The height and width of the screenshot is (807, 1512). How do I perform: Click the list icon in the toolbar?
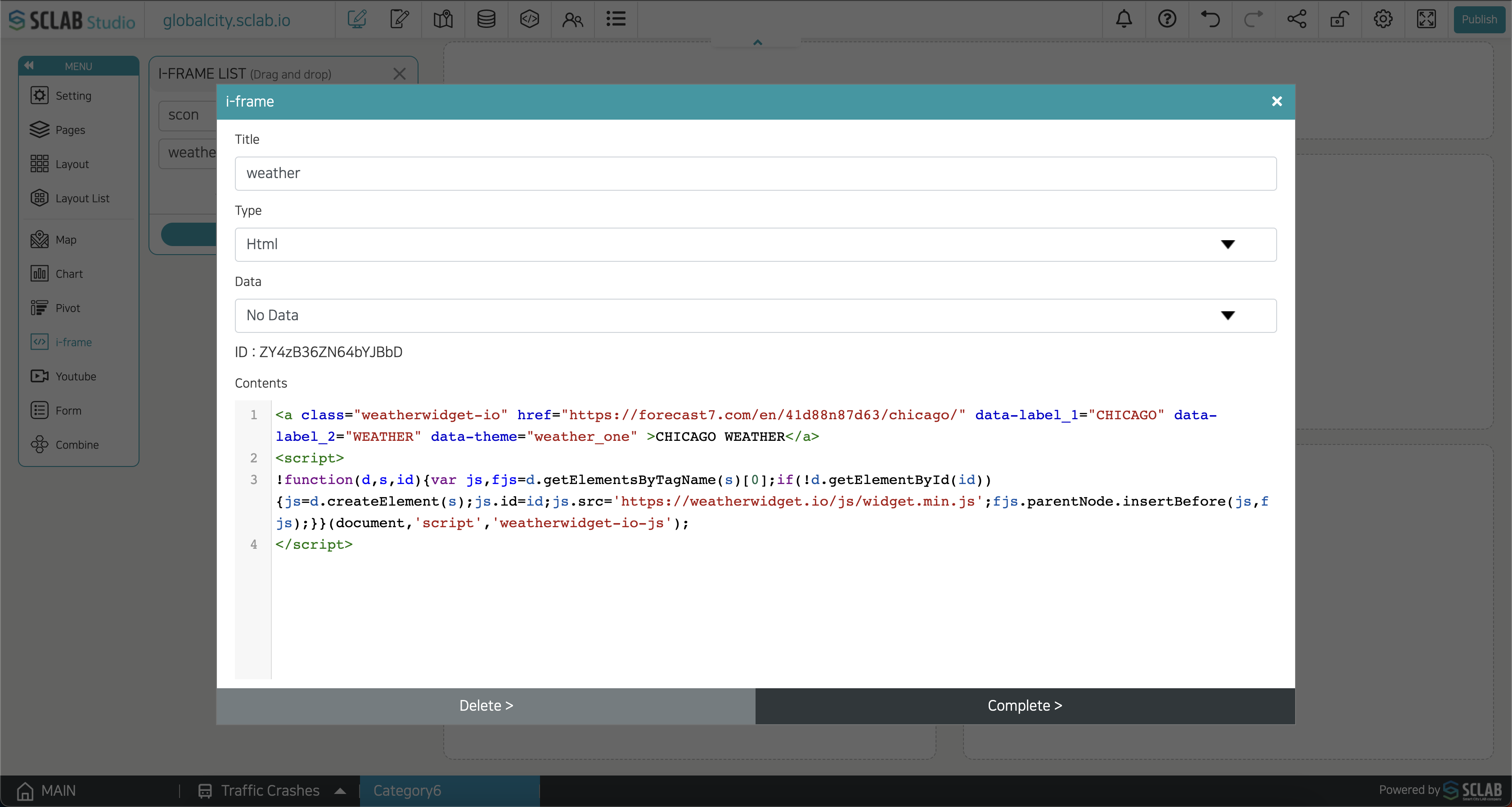(616, 19)
